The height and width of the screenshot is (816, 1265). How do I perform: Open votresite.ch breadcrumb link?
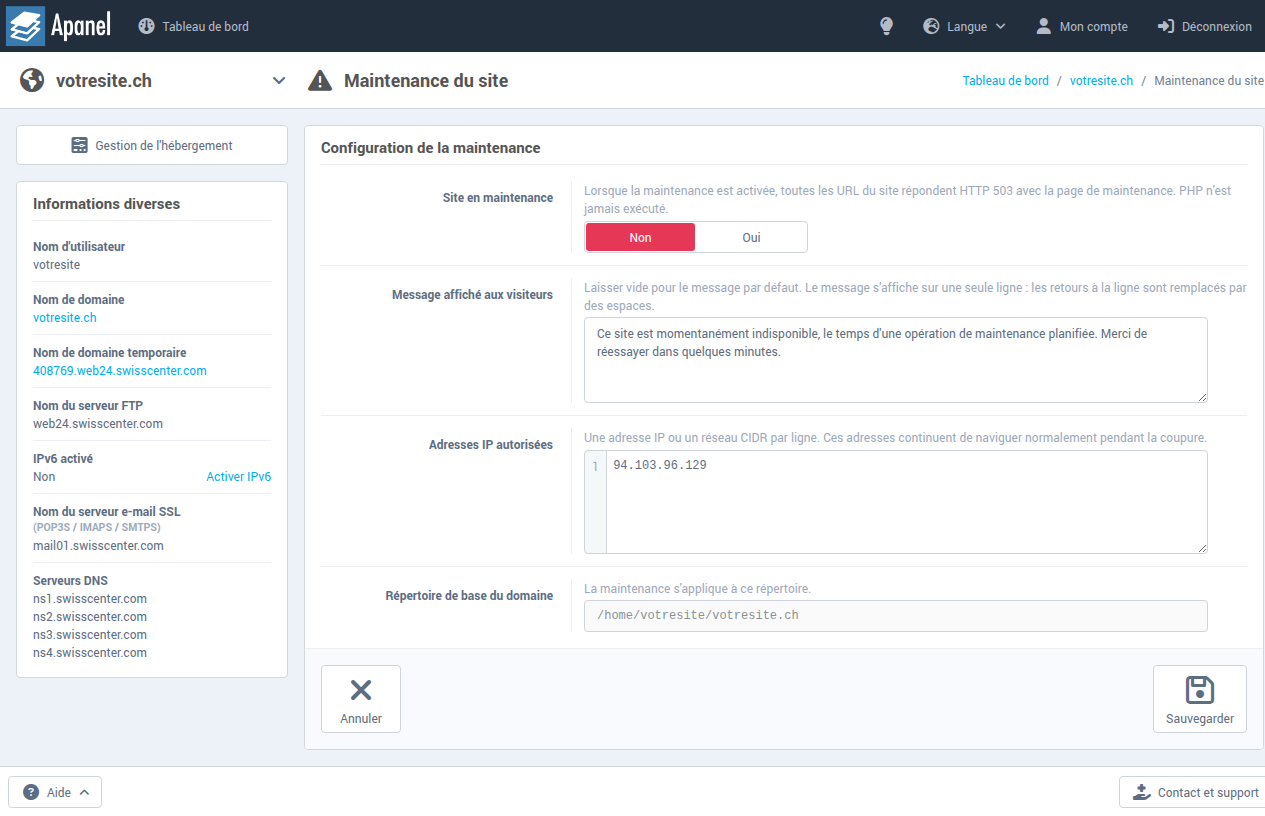(1101, 81)
